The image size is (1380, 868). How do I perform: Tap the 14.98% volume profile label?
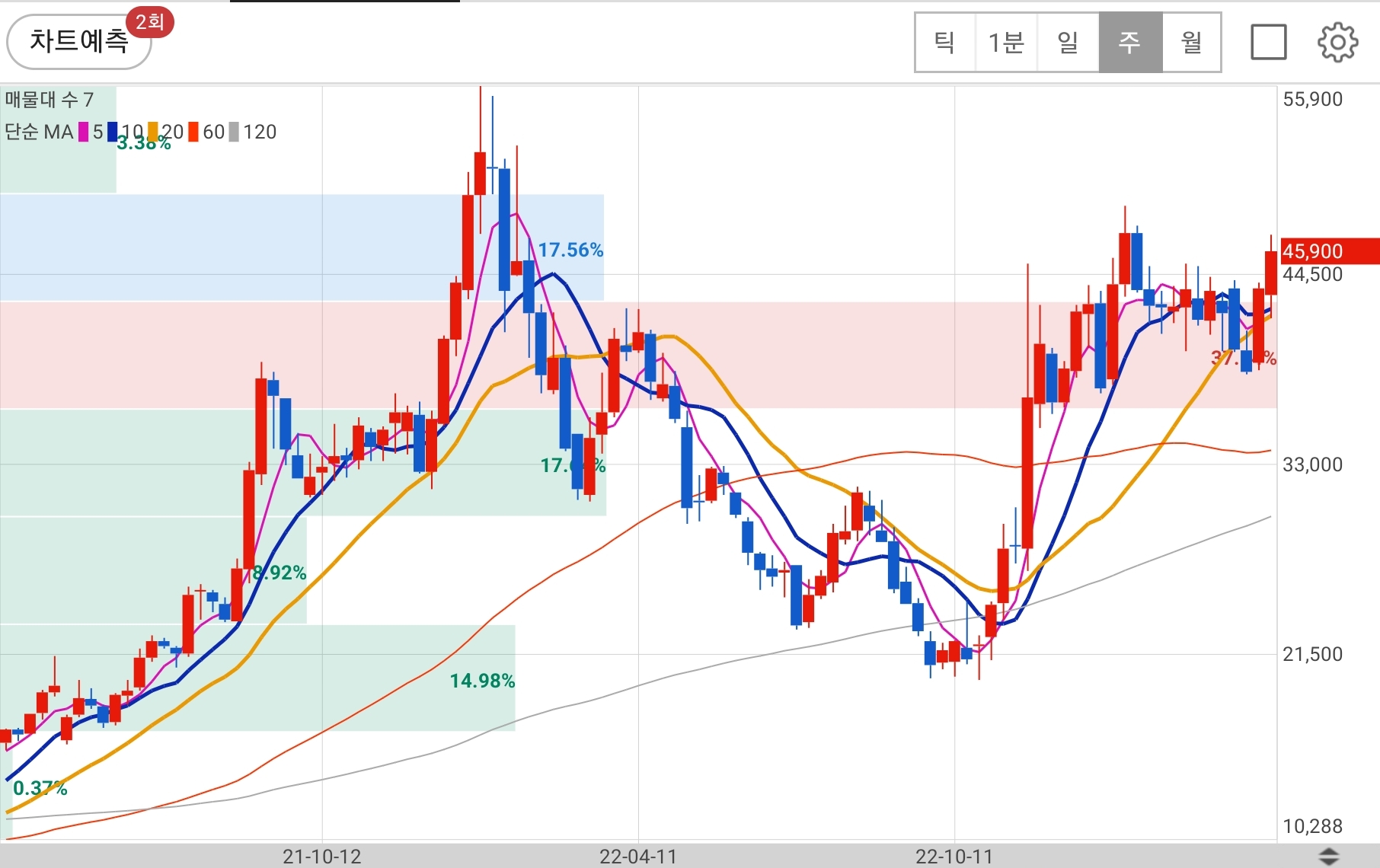tap(482, 681)
